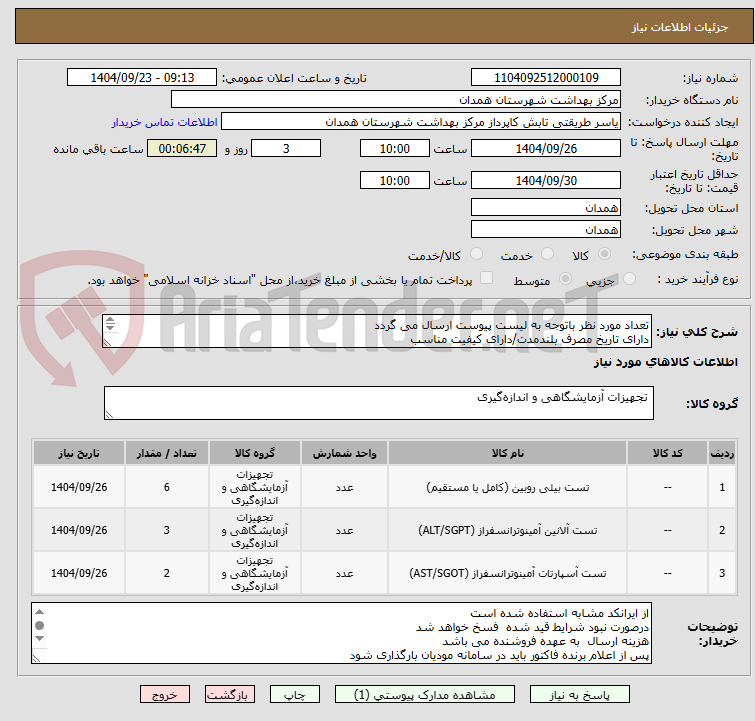Click the response deadline hour 10:00 field
Viewport: 755px width, 721px height.
394,148
